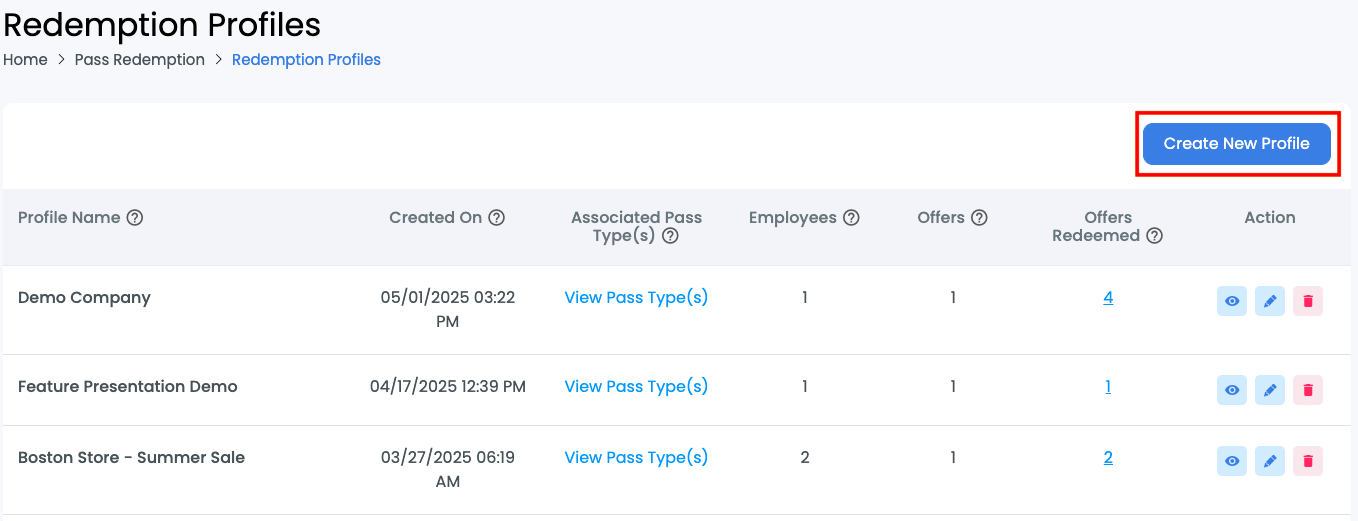Select the Boston Store - Summer Sale name
1358x521 pixels.
pyautogui.click(x=131, y=457)
